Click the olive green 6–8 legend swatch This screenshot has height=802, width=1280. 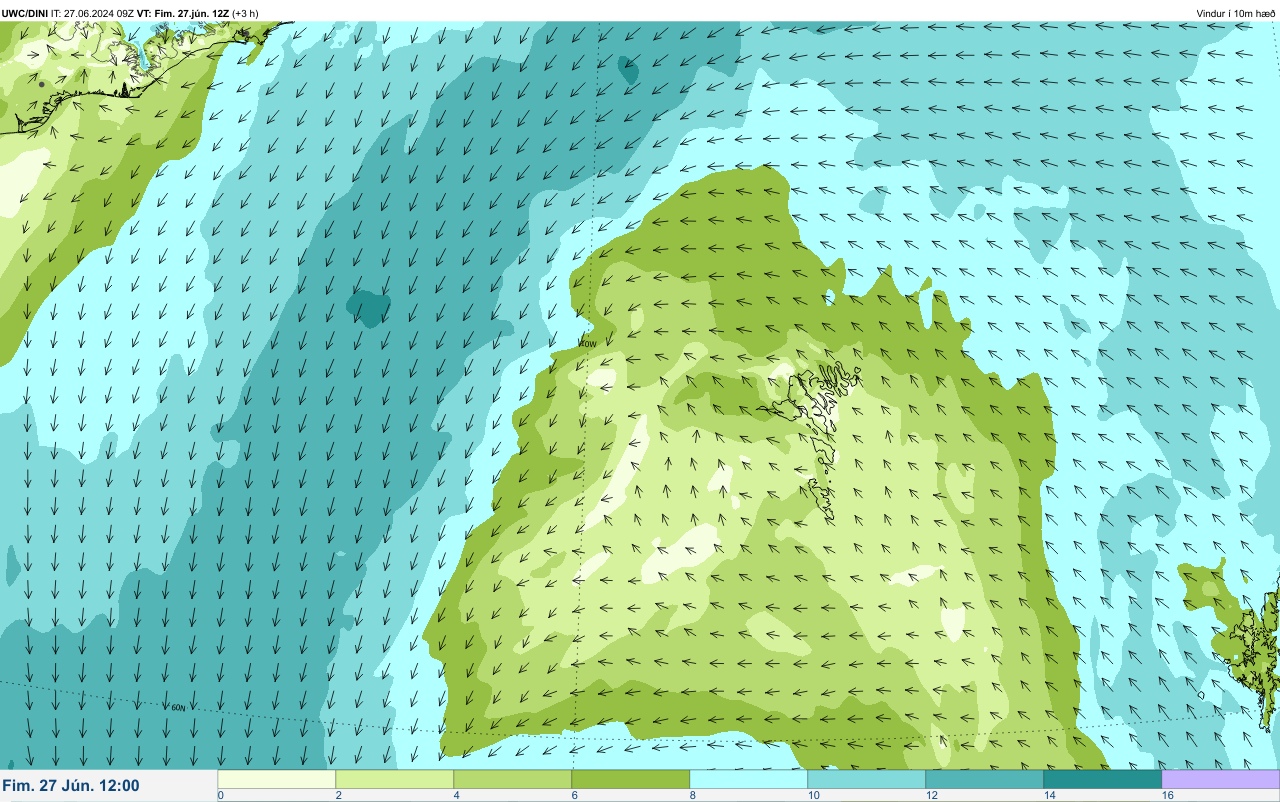coord(630,779)
